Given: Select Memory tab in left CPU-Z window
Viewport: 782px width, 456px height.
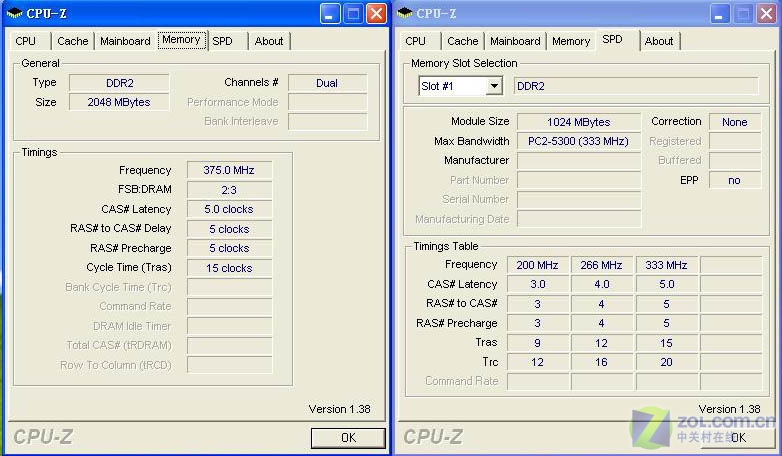Looking at the screenshot, I should (x=182, y=40).
